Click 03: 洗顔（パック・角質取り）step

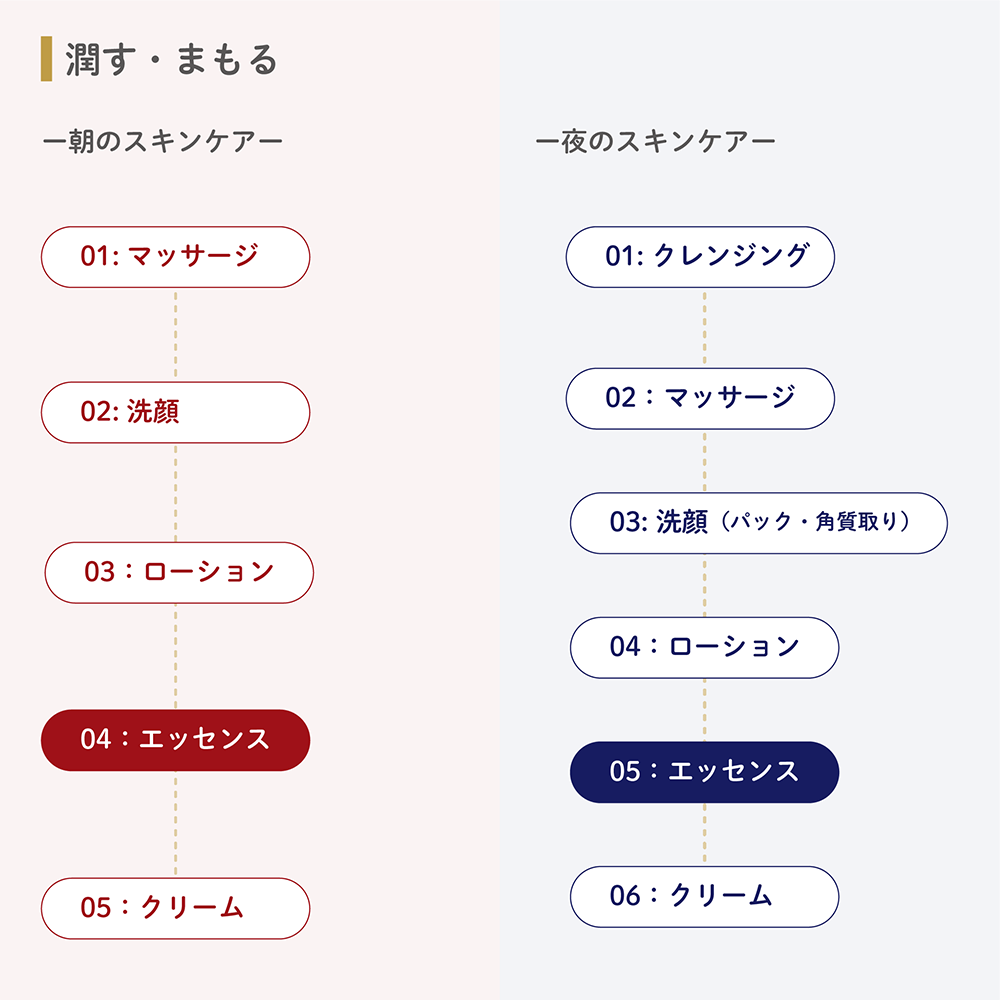click(x=759, y=523)
